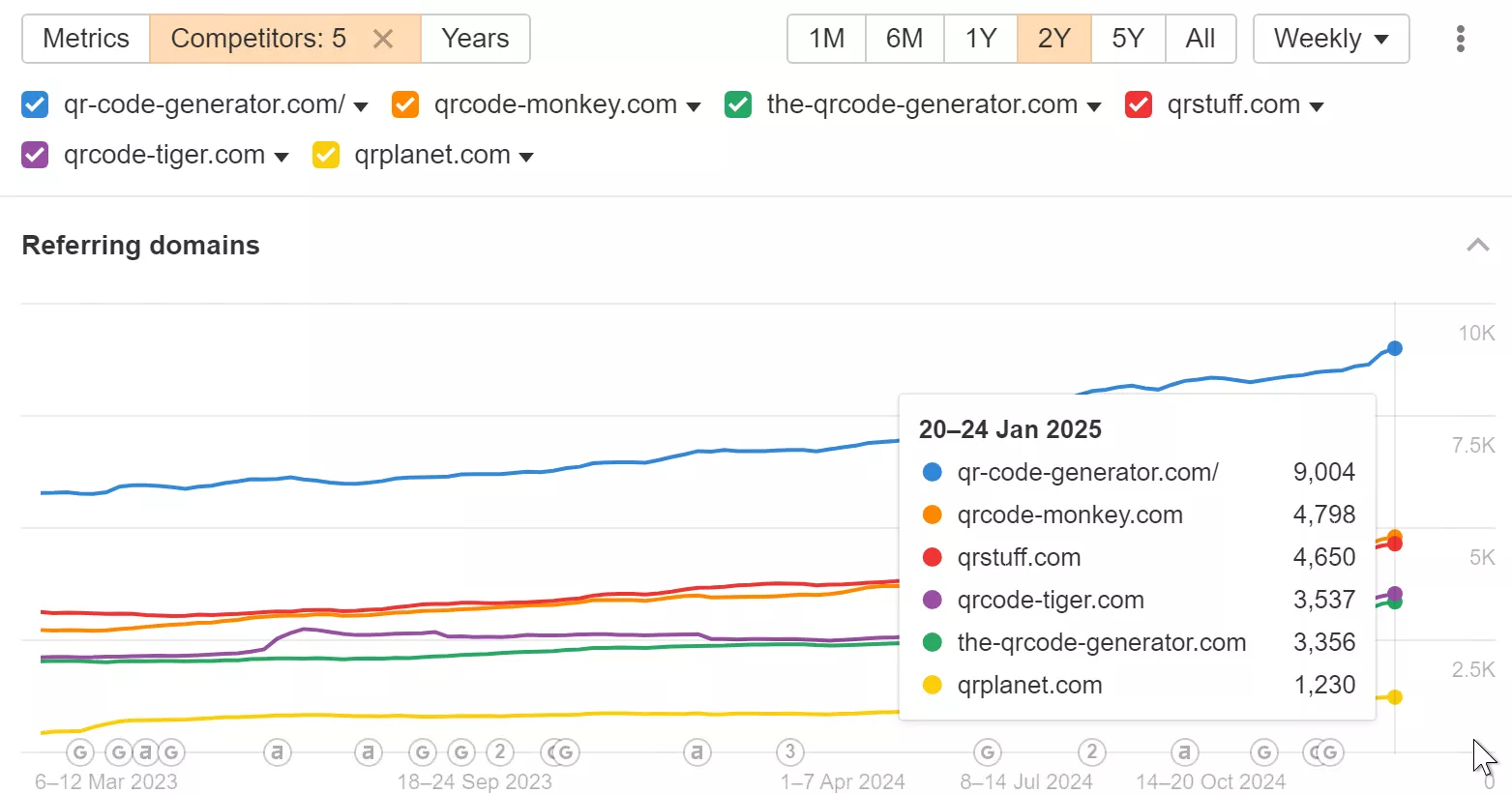The width and height of the screenshot is (1512, 794).
Task: Switch to the Years tab
Action: (x=475, y=39)
